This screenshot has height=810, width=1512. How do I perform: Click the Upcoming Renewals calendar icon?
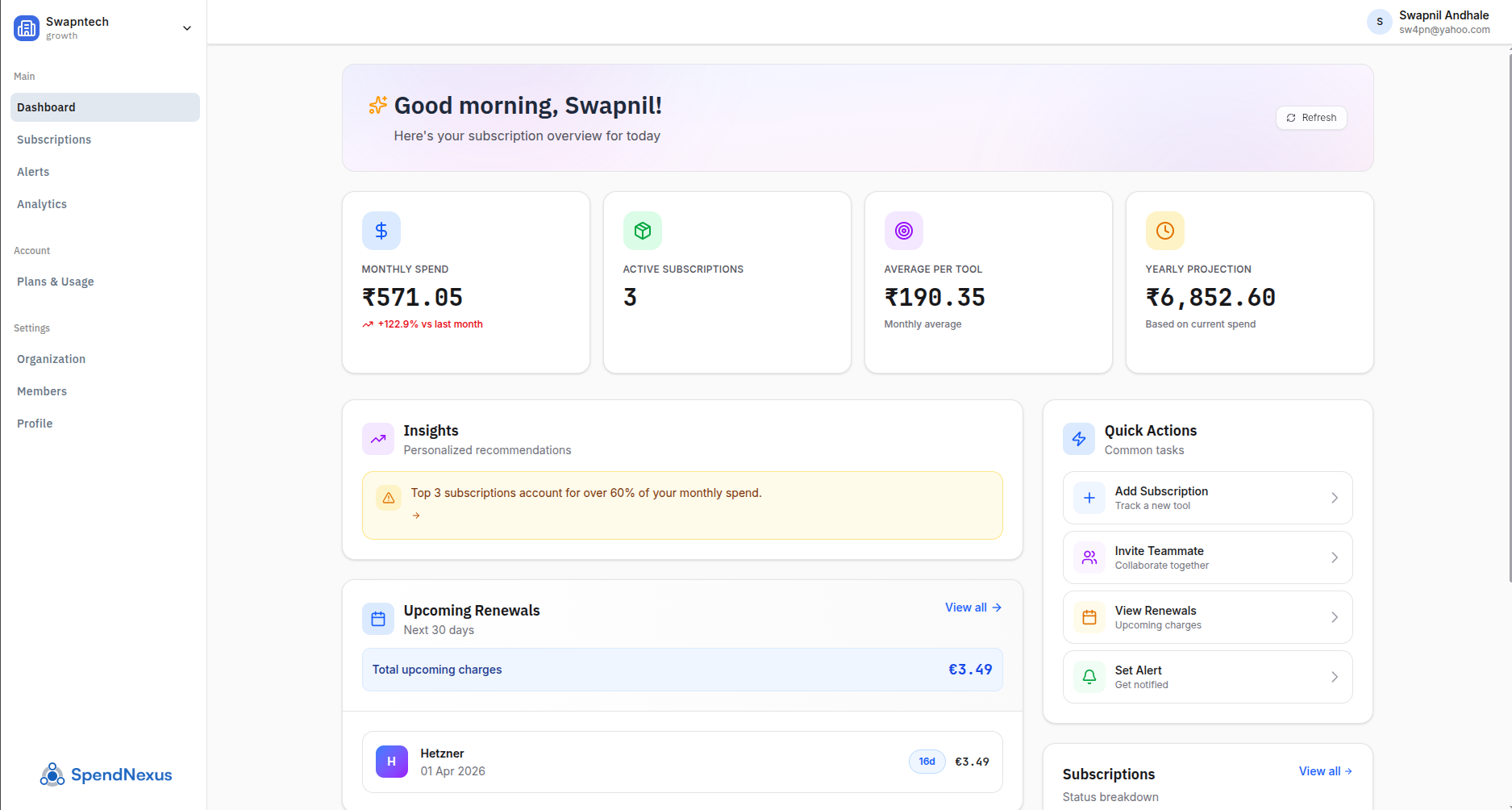377,618
